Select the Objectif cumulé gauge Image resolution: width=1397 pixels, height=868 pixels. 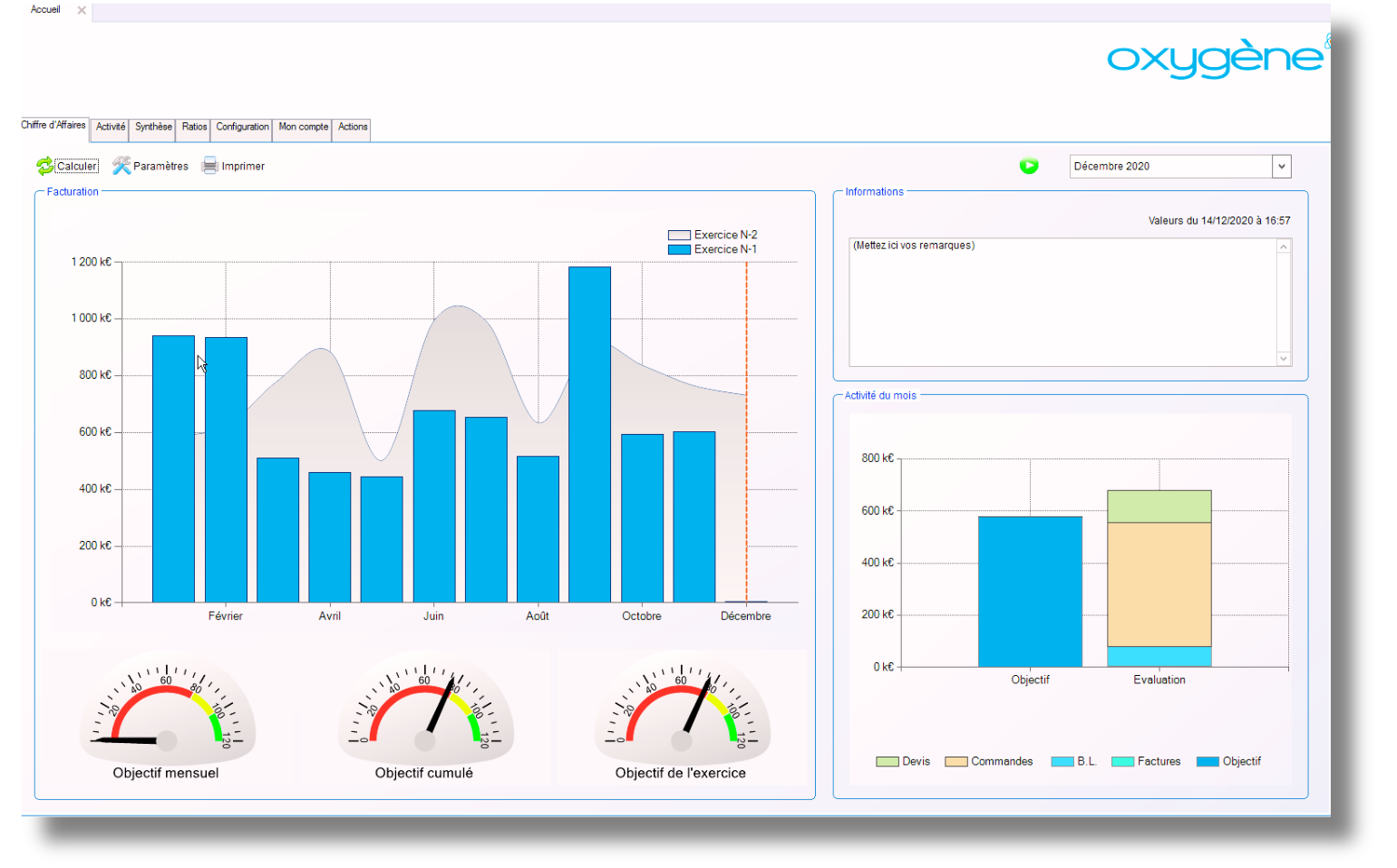(x=424, y=711)
